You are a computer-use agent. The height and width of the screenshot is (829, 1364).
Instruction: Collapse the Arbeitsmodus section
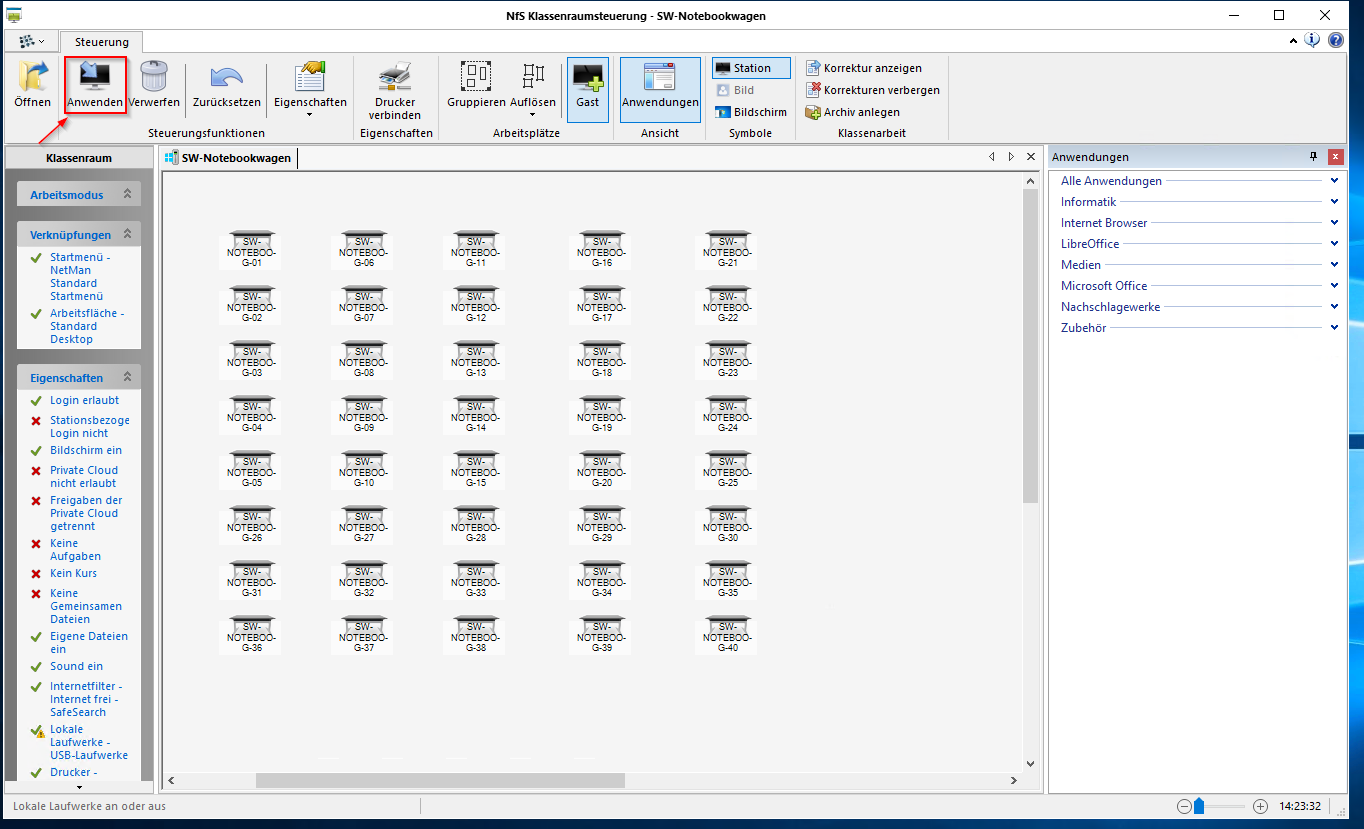[x=127, y=195]
